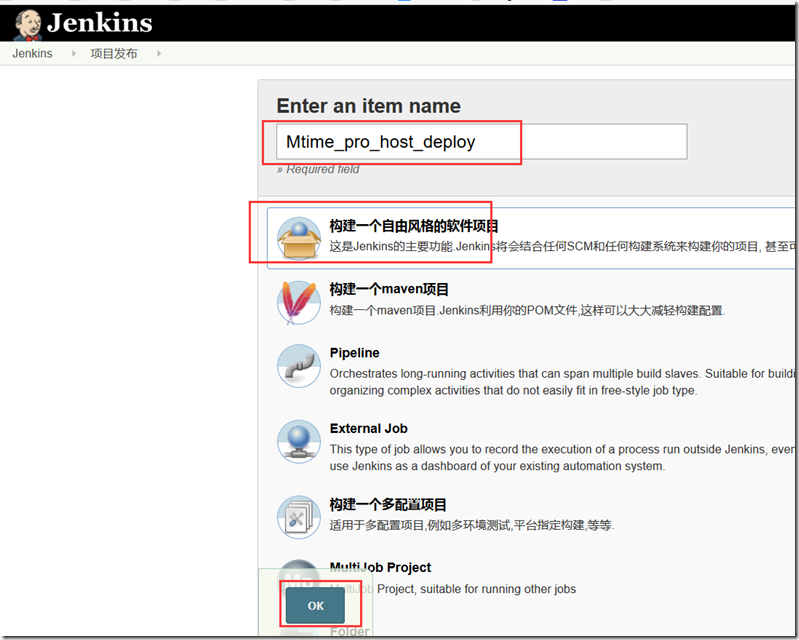The width and height of the screenshot is (799, 640).
Task: Select the freestyle project box icon
Action: [x=299, y=238]
